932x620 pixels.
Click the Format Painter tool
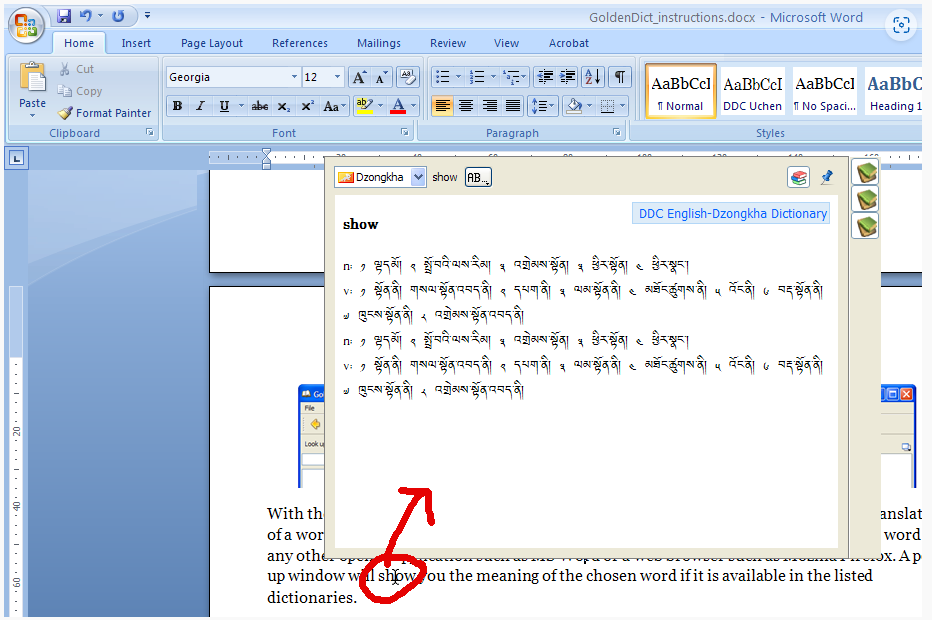click(x=104, y=113)
